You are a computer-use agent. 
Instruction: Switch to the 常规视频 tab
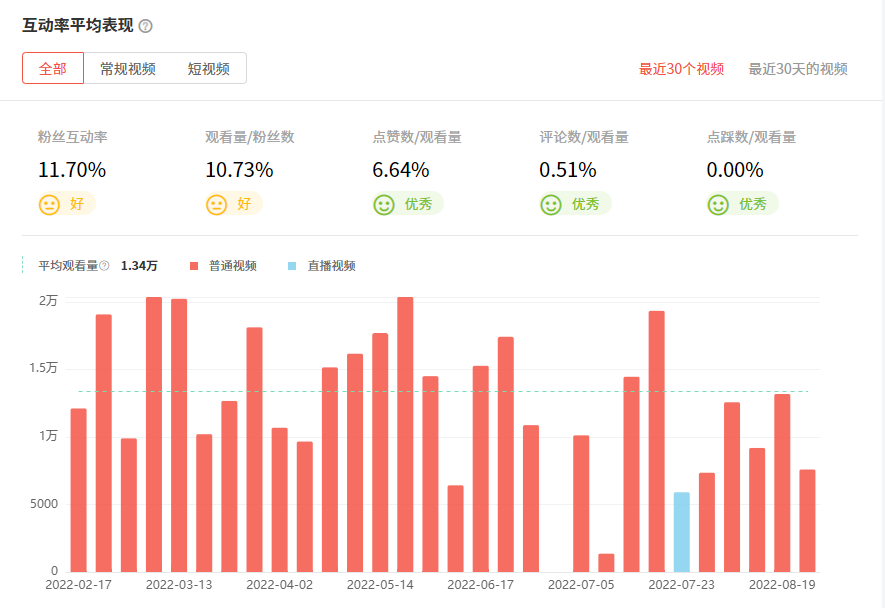[x=127, y=69]
